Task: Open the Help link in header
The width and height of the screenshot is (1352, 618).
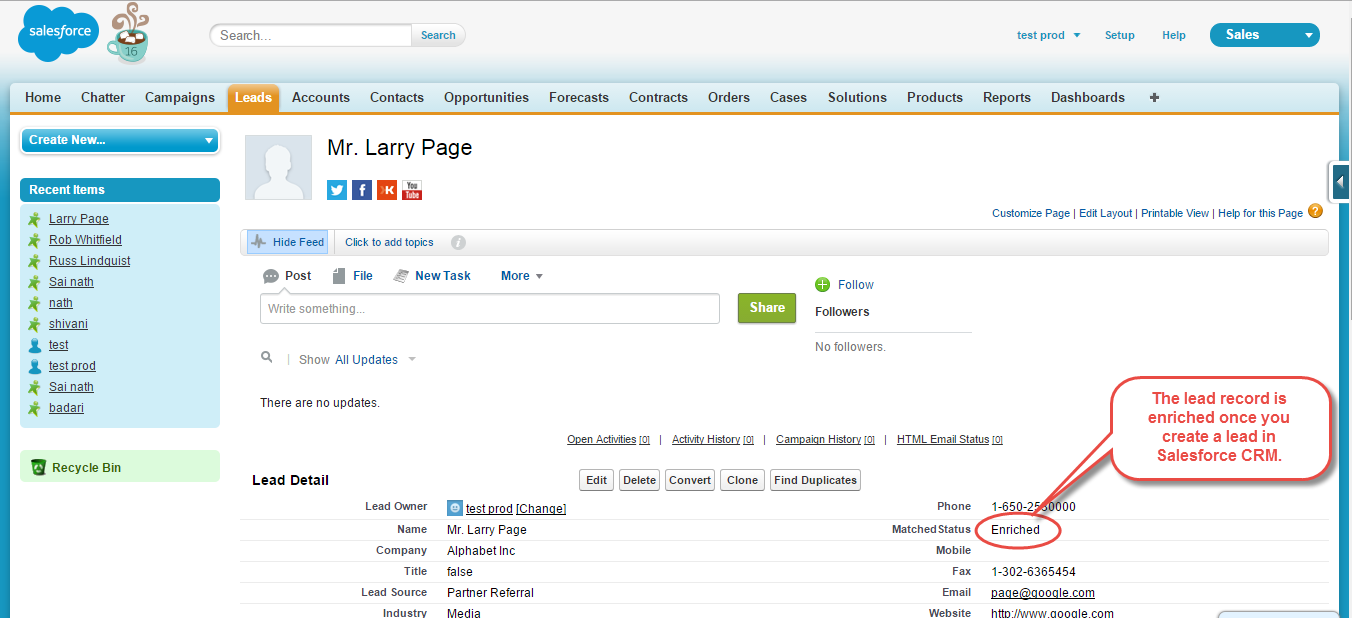Action: click(1174, 35)
